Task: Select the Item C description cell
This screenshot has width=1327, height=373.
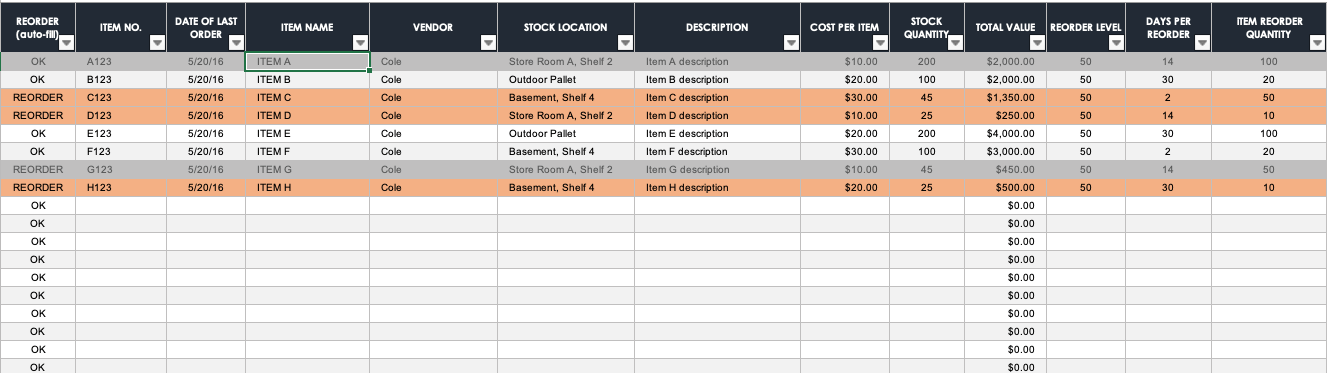Action: [717, 97]
